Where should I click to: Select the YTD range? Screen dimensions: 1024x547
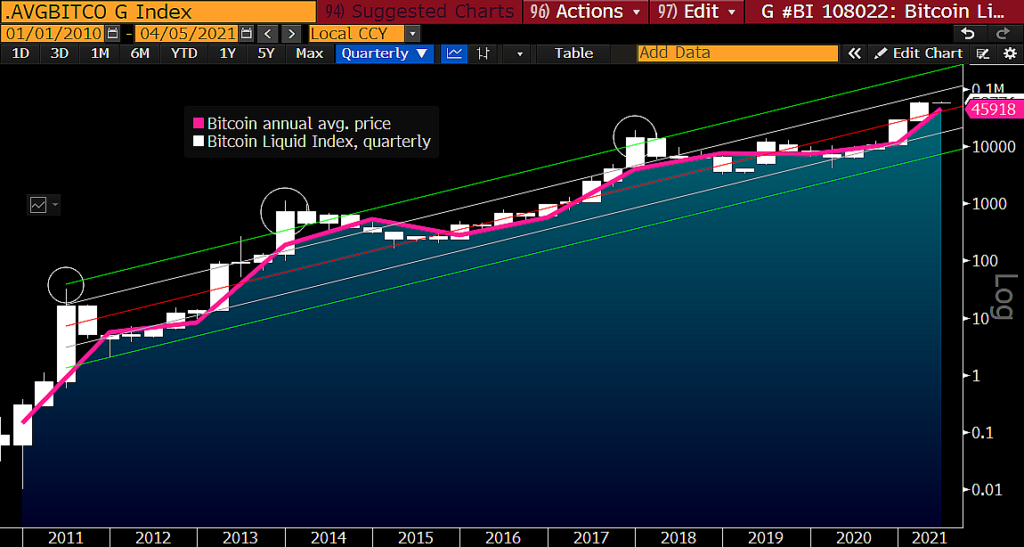(184, 54)
